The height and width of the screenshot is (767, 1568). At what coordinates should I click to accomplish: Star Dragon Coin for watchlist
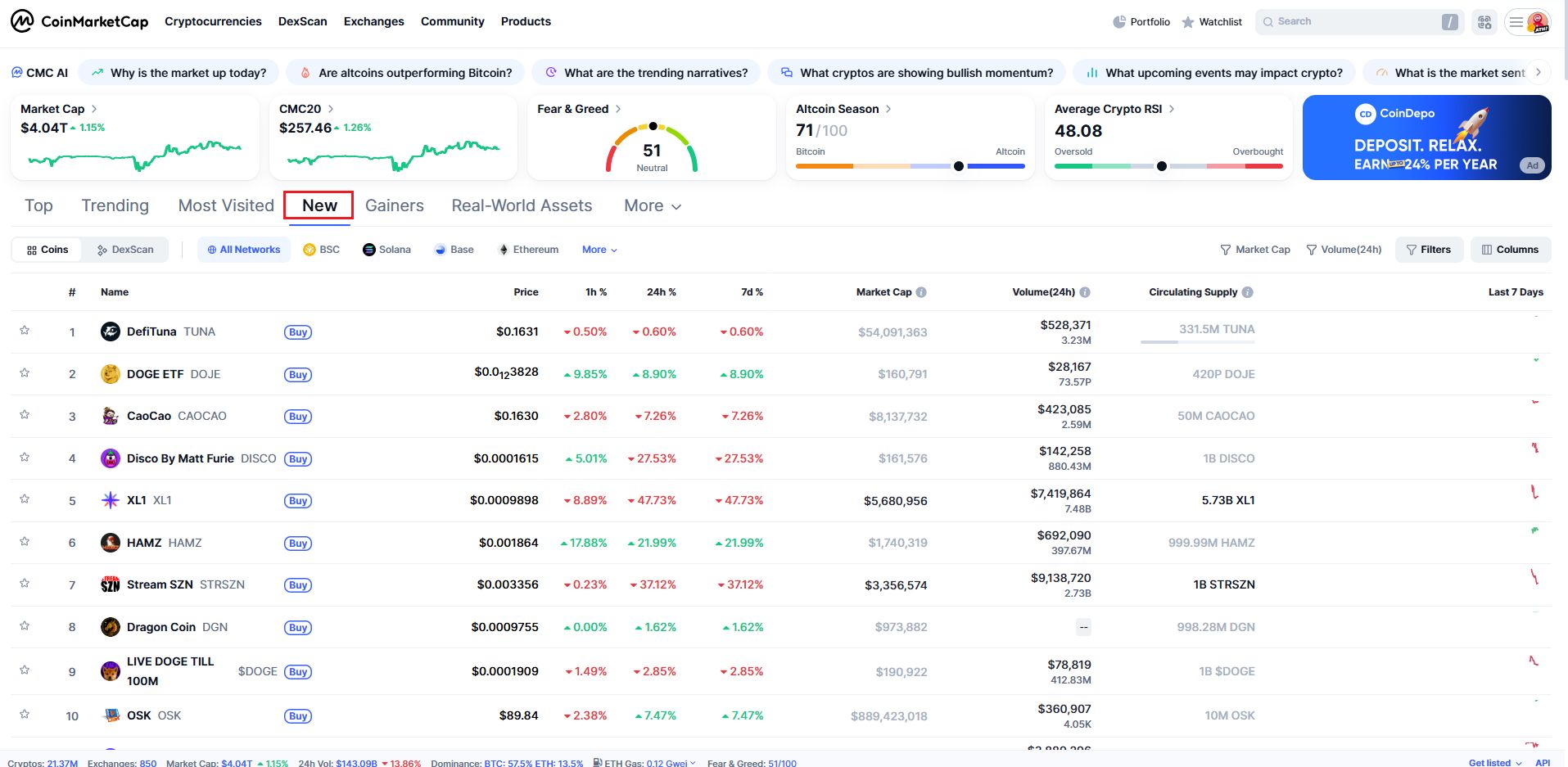tap(25, 626)
